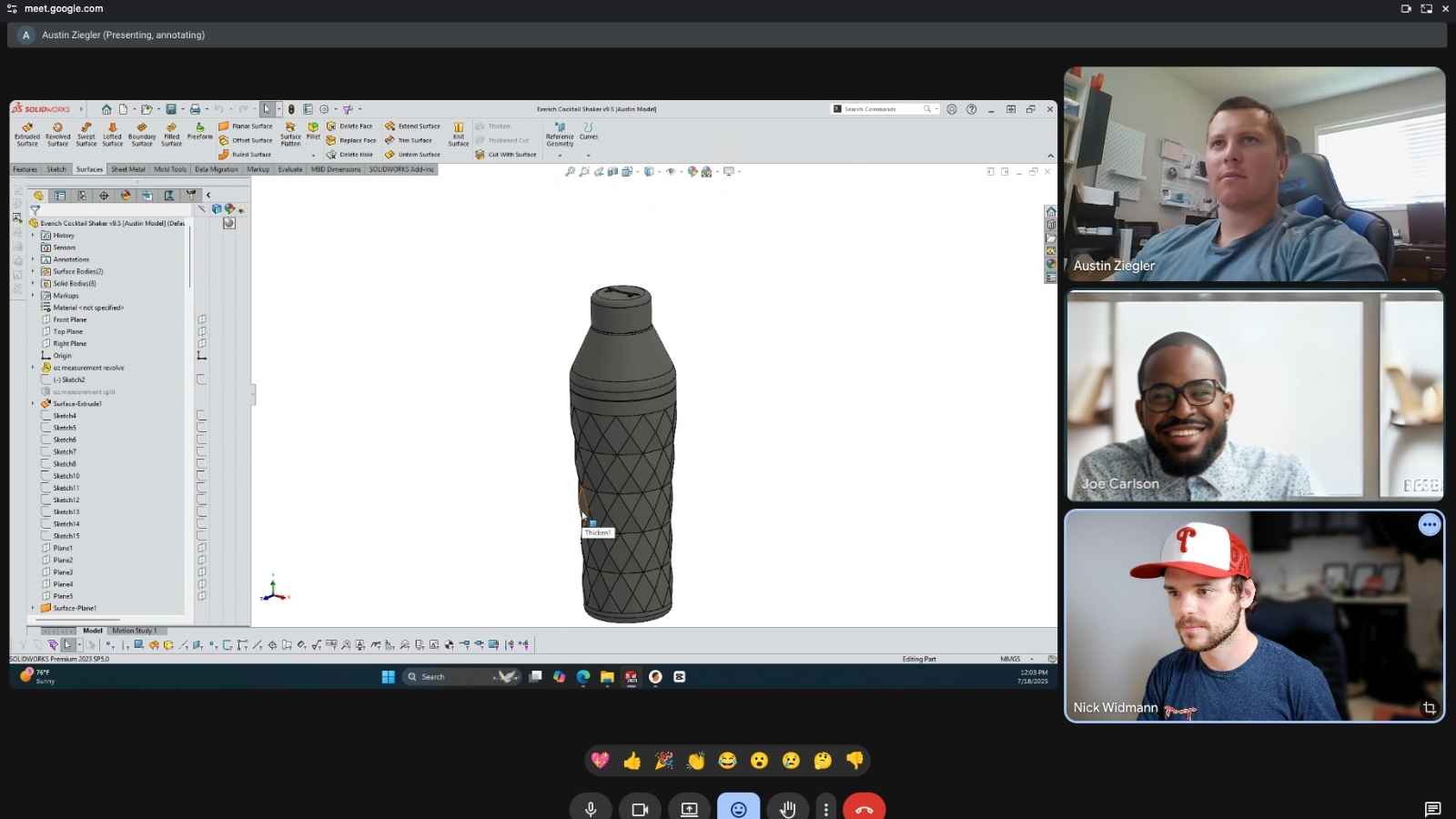Click the Fillet tool
The height and width of the screenshot is (819, 1456).
click(313, 131)
